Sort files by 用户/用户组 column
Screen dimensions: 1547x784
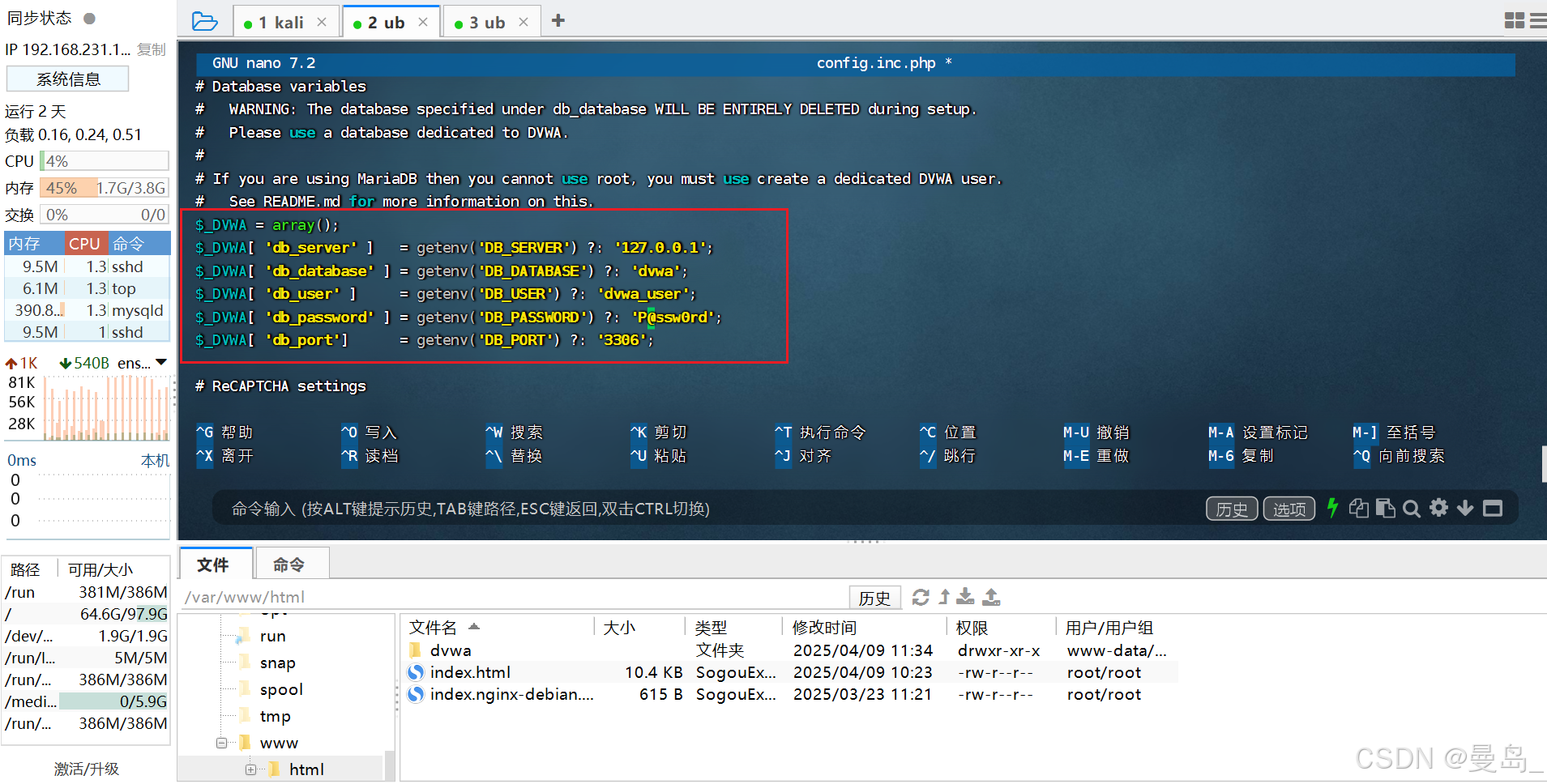(x=1109, y=628)
